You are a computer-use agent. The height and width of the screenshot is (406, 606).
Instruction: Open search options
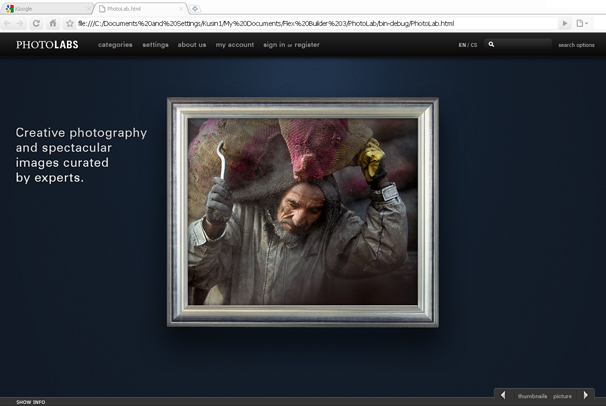pos(576,45)
